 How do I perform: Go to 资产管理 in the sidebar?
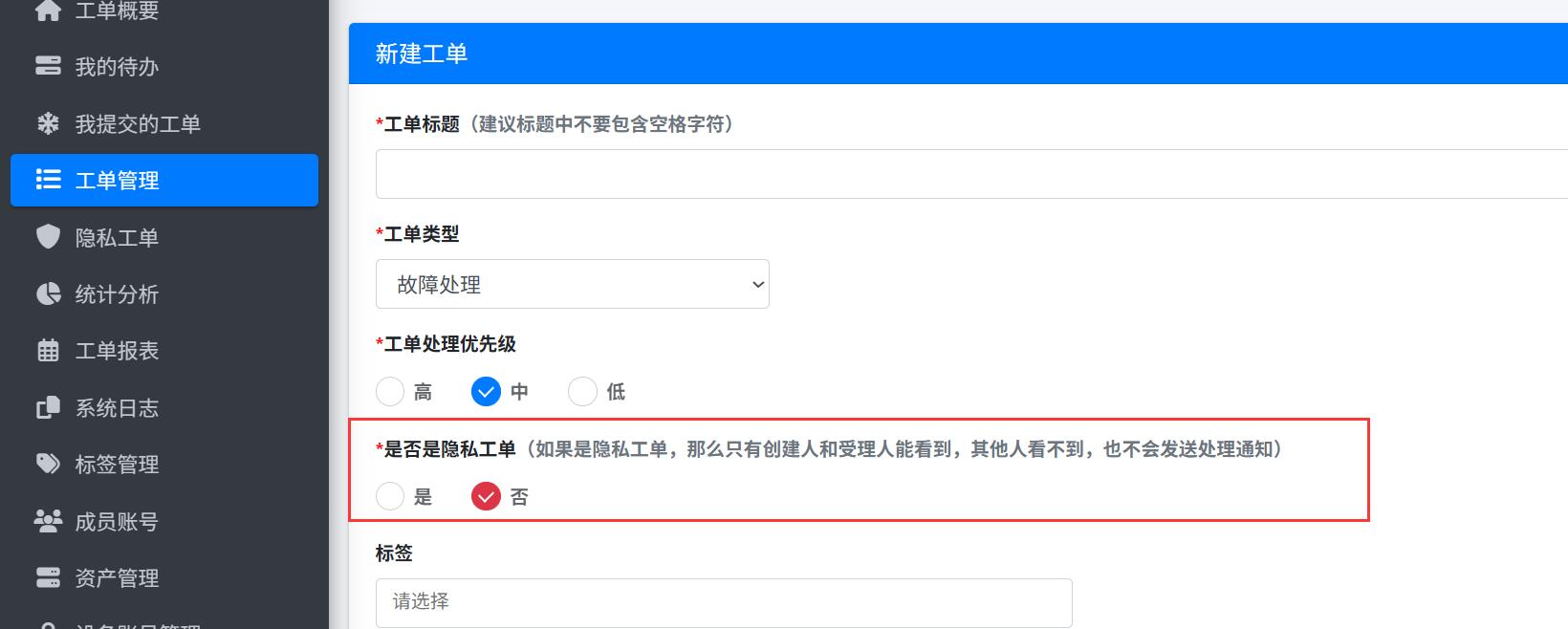click(117, 577)
